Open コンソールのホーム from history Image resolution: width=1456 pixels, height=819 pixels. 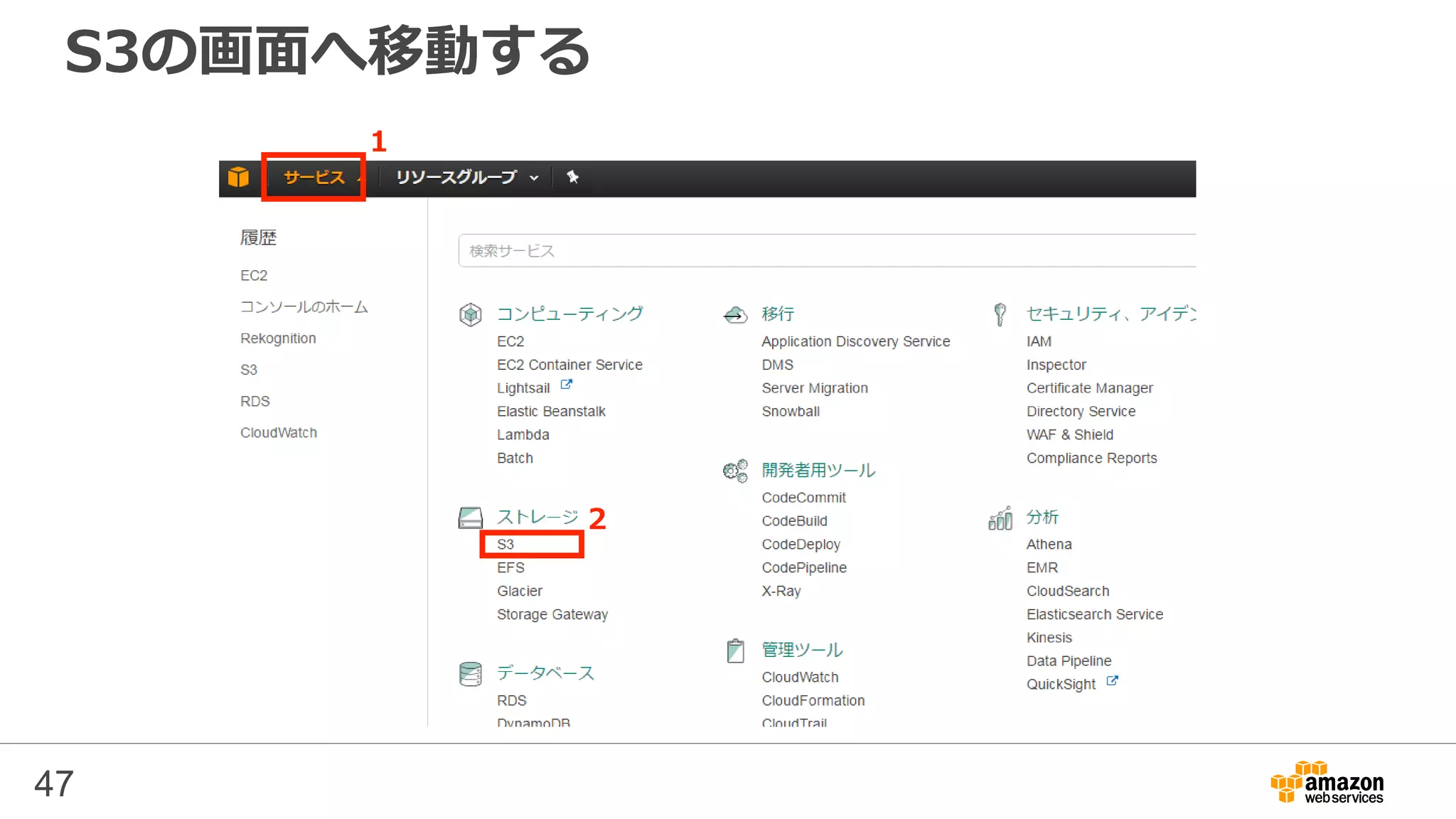pos(304,307)
